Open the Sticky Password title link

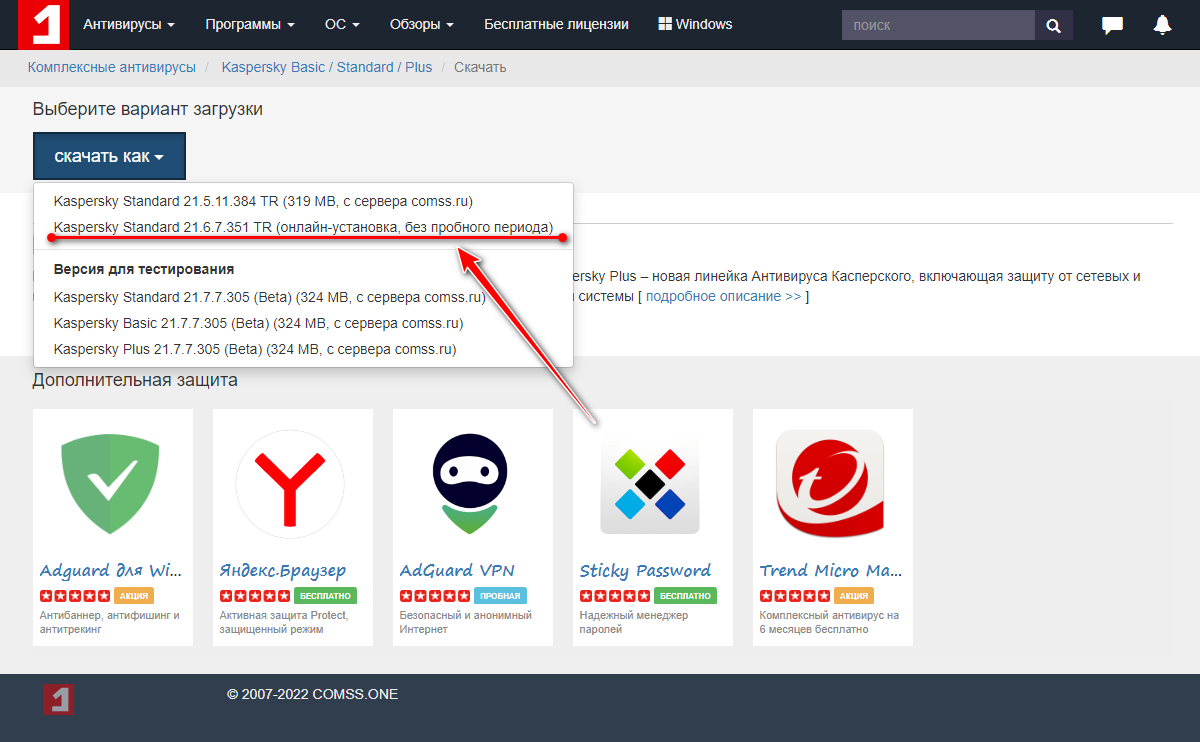[645, 570]
